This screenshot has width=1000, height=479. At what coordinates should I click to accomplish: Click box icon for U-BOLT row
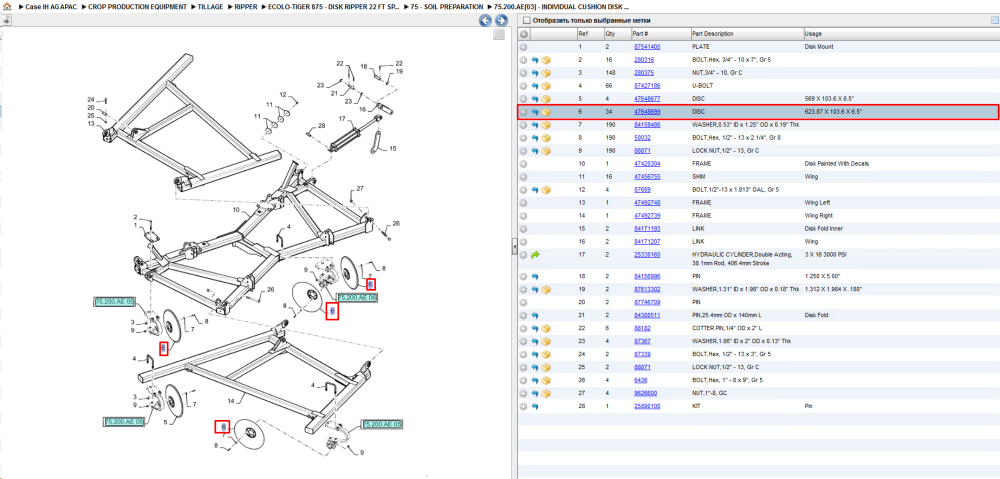[547, 85]
